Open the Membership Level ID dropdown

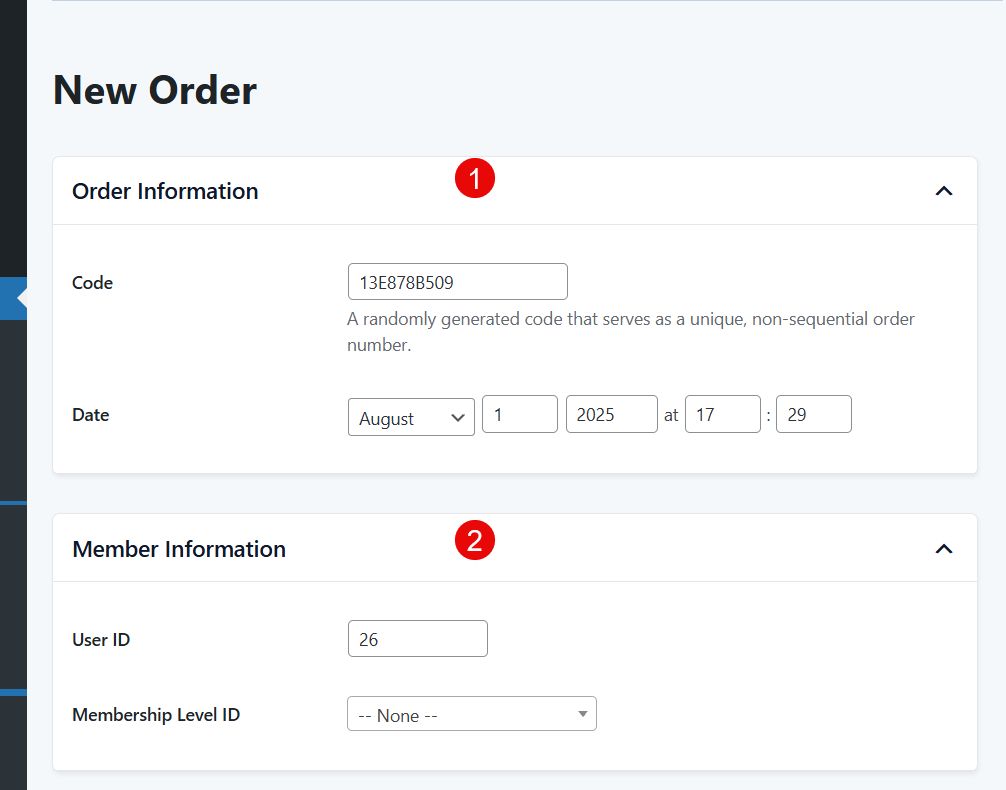point(472,714)
